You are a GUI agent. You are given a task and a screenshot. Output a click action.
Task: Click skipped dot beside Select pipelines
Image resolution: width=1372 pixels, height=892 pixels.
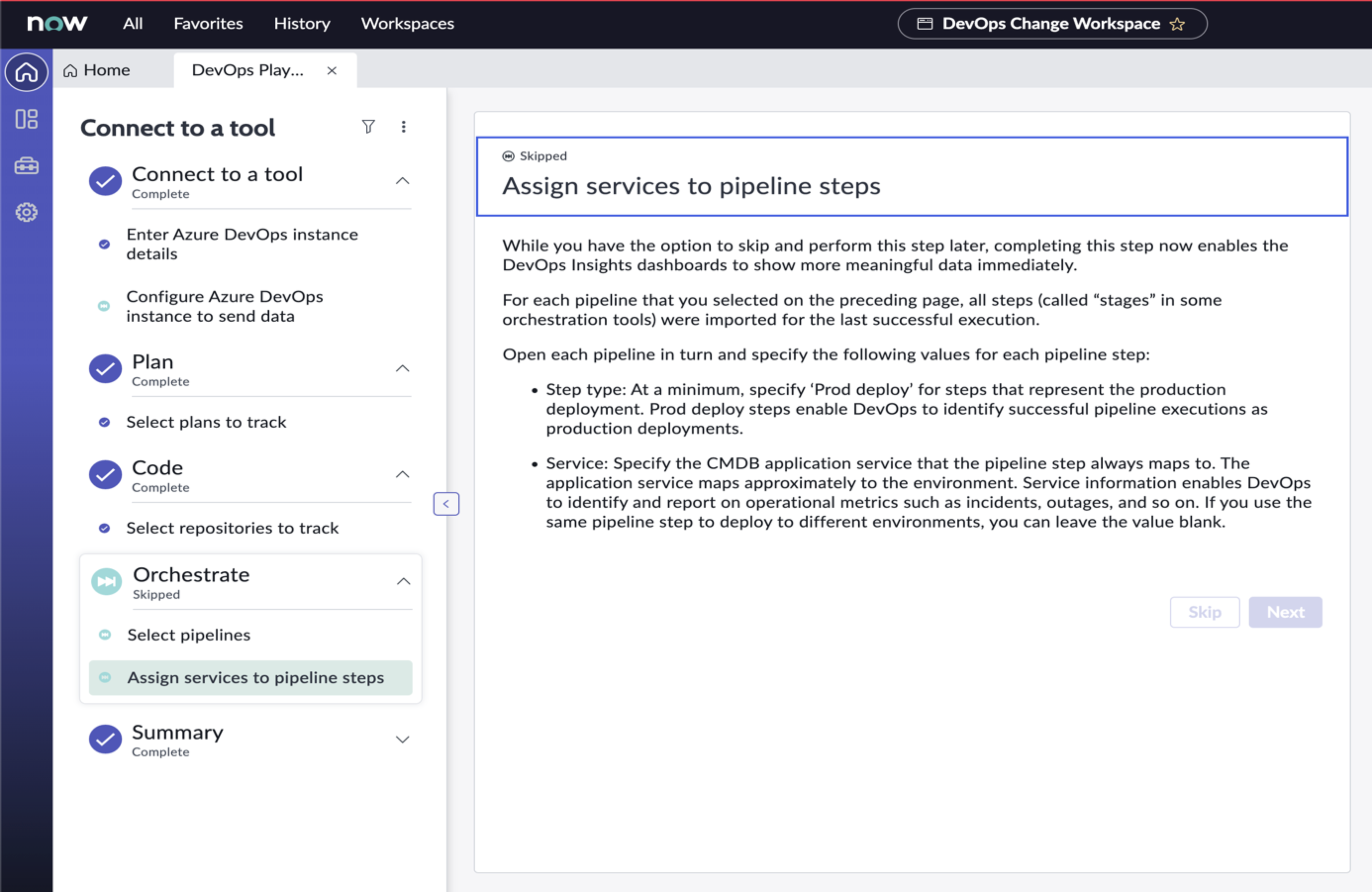(x=105, y=634)
